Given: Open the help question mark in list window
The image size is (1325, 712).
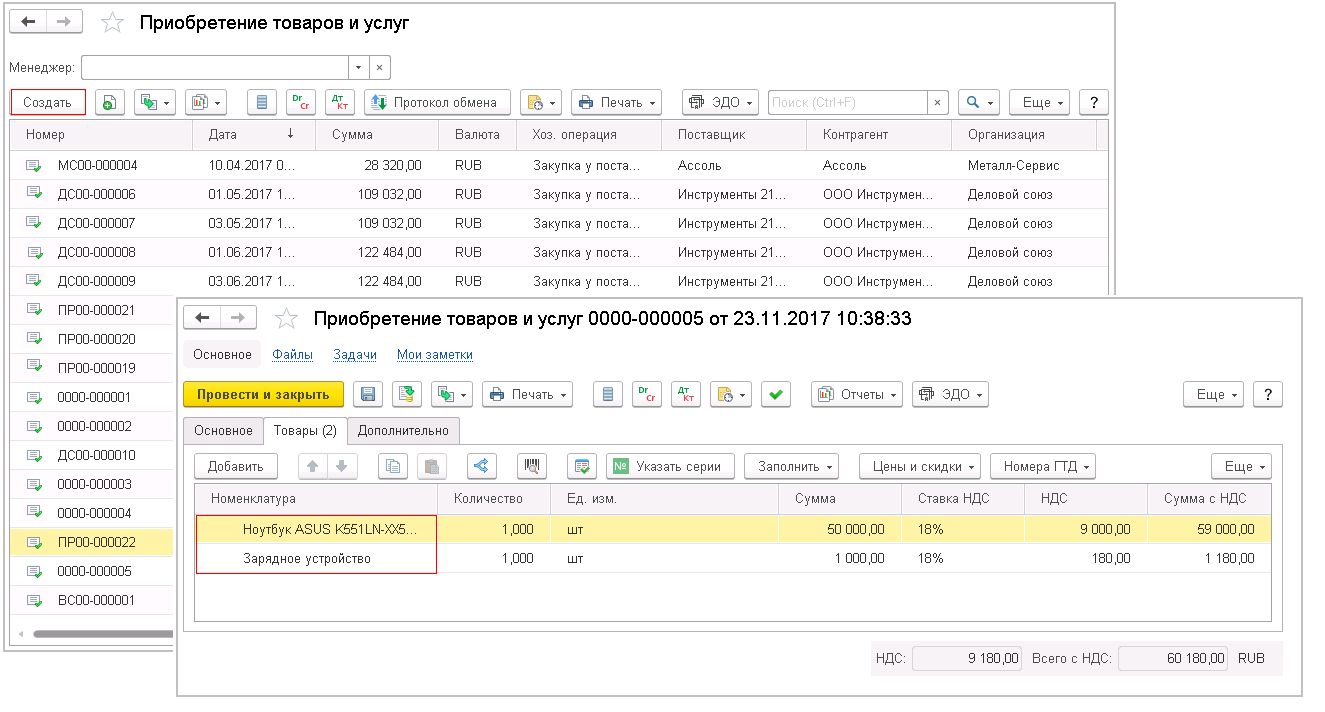Looking at the screenshot, I should [x=1095, y=102].
